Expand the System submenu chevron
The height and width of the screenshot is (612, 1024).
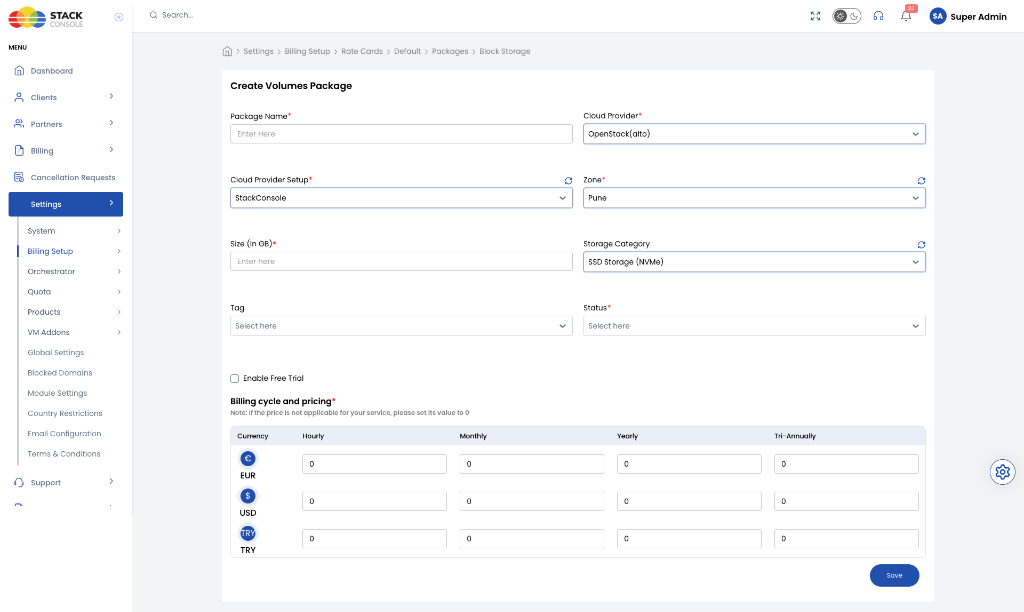point(119,231)
